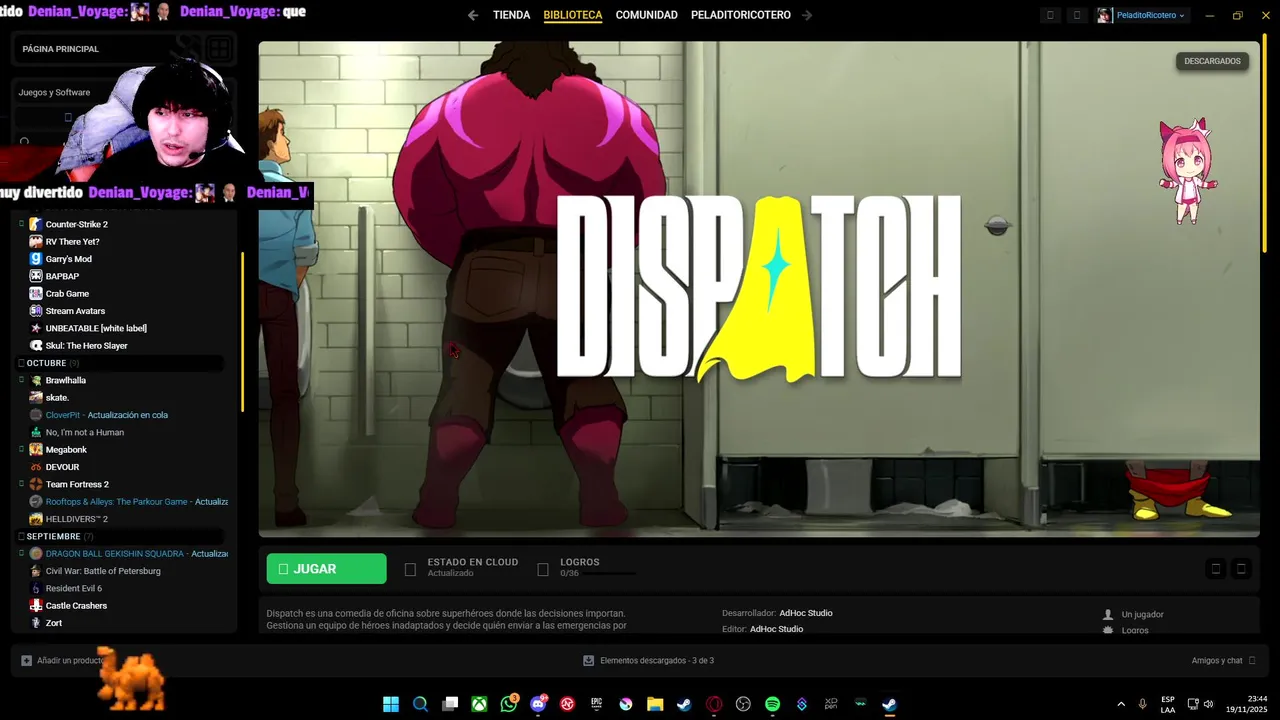Open the Counter-Strike 2 game icon
The width and height of the screenshot is (1280, 720).
coord(36,224)
